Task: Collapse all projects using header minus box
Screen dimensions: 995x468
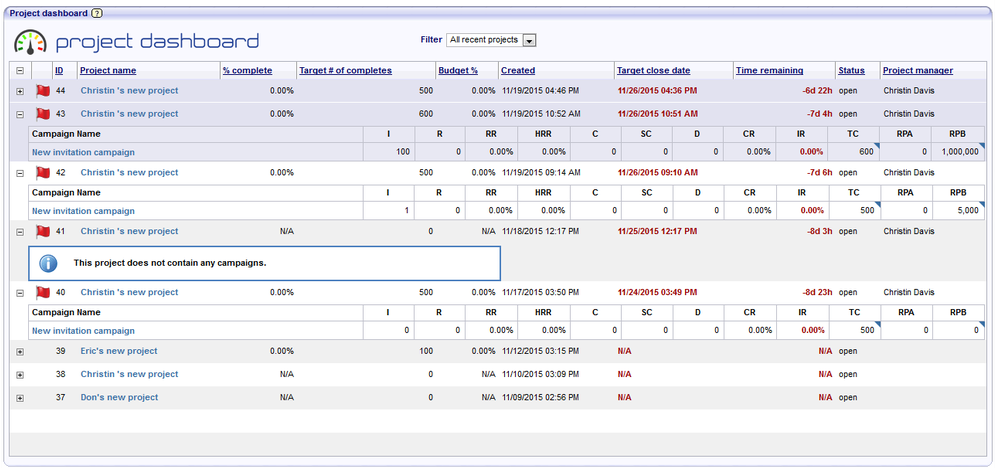Action: tap(20, 71)
